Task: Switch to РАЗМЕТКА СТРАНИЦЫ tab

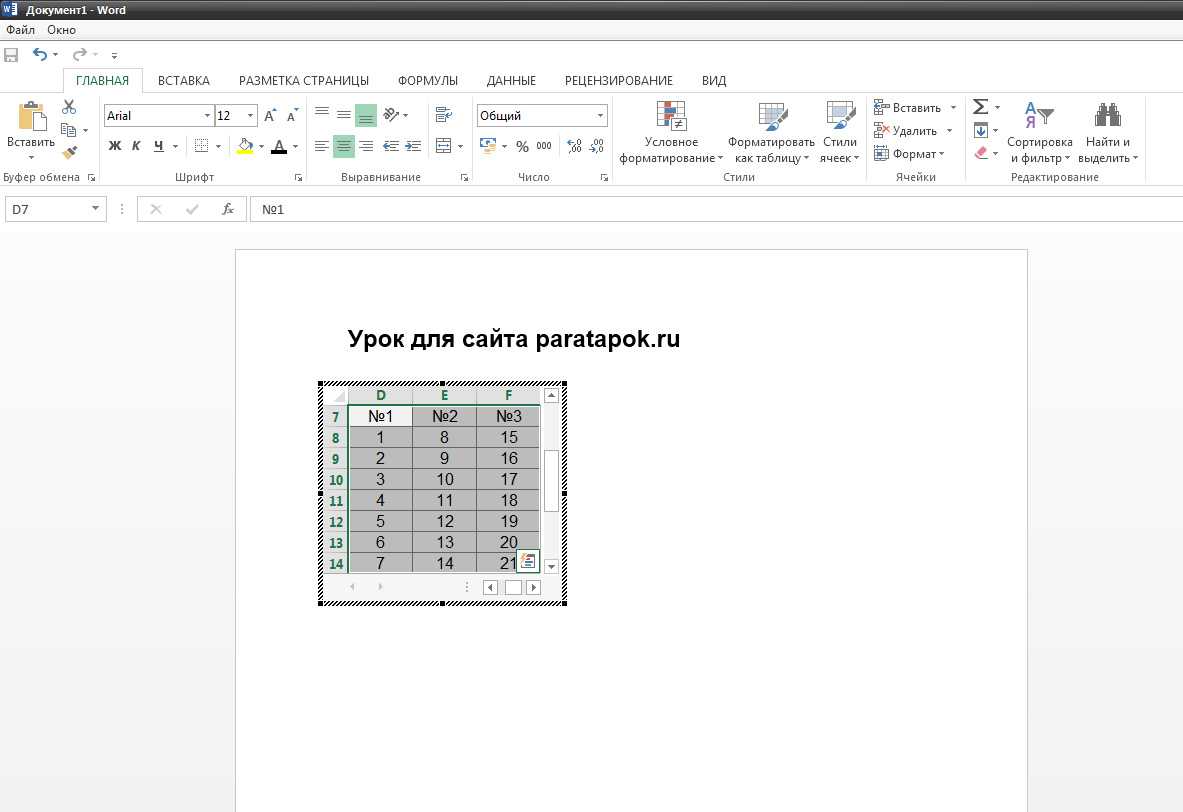Action: pos(303,81)
